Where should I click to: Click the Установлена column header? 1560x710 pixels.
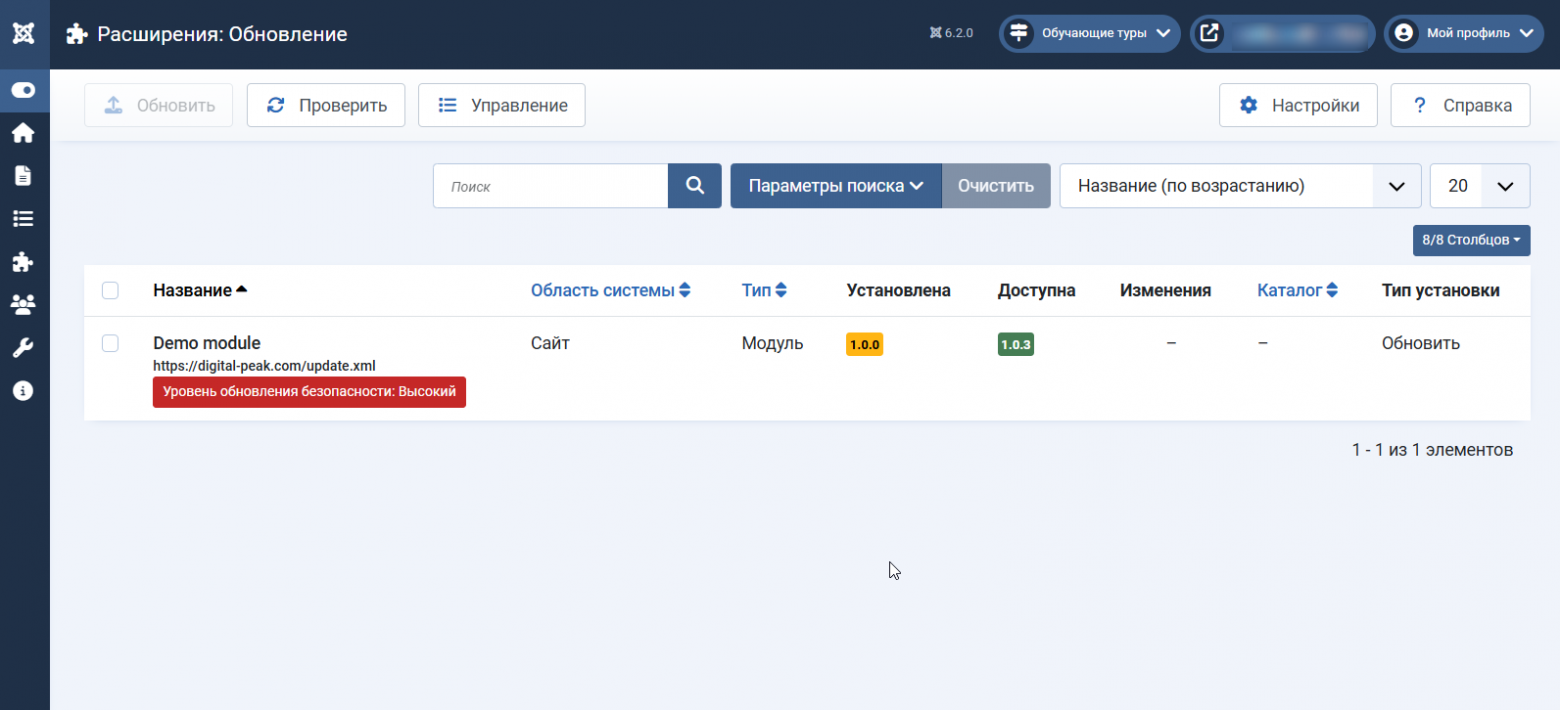(899, 290)
